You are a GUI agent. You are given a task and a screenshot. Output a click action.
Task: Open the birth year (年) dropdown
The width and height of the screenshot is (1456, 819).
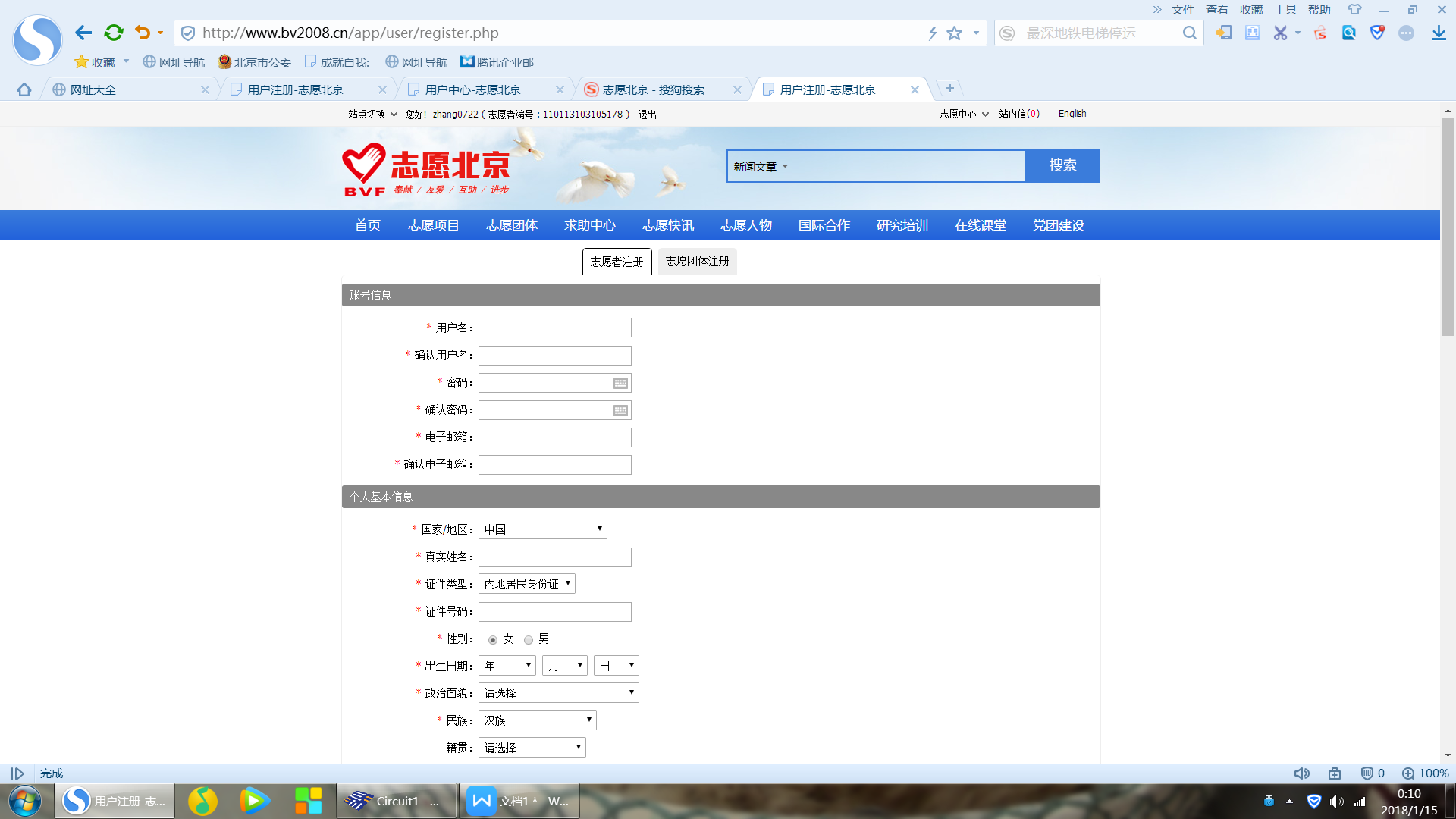507,666
